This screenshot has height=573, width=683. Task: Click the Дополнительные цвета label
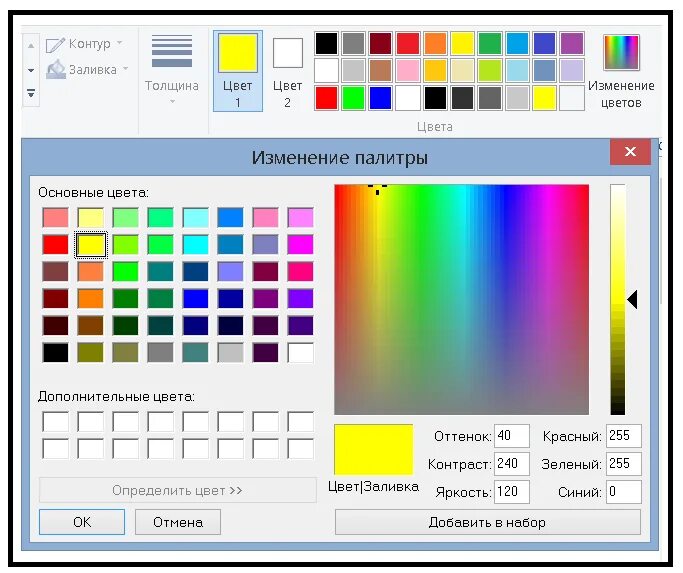point(116,397)
